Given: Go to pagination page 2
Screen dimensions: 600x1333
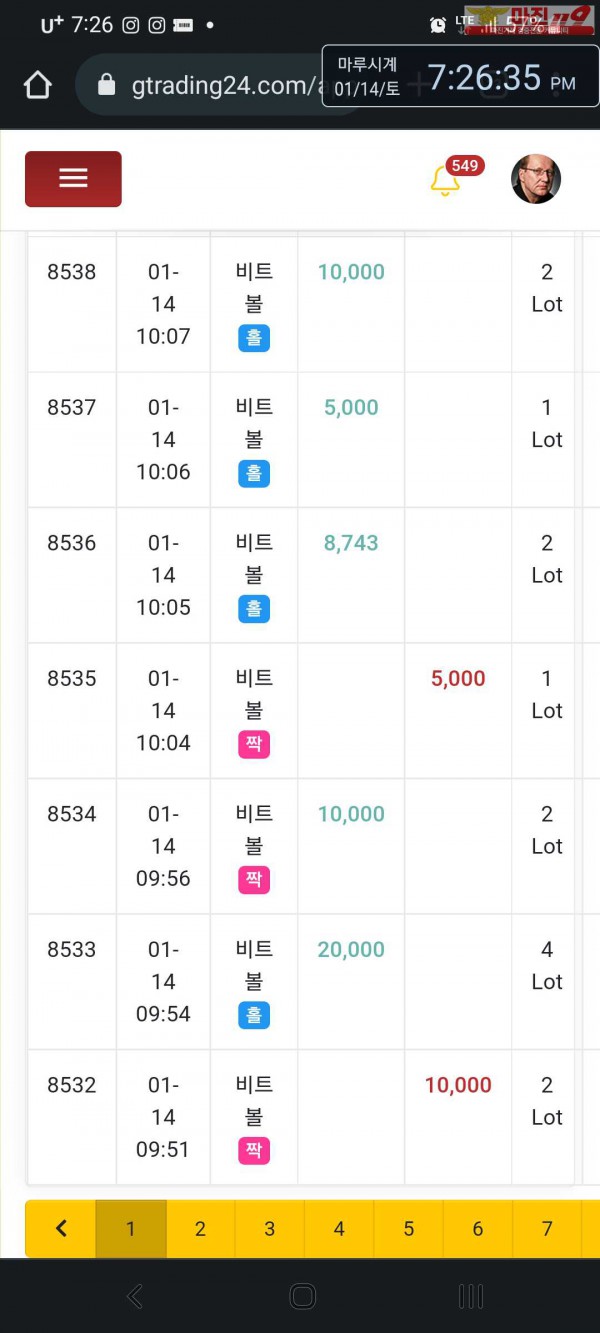Looking at the screenshot, I should click(x=200, y=1229).
